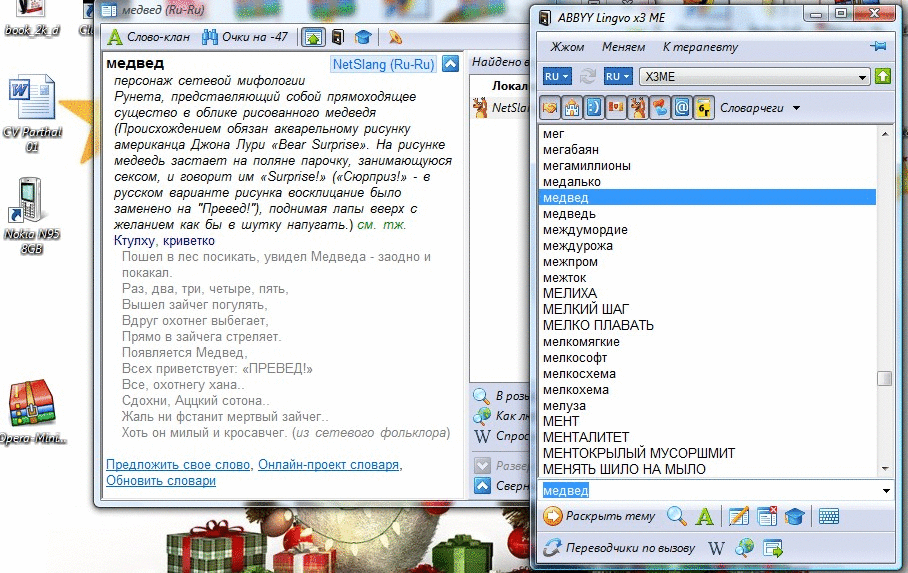Toggle the @ symbol dictionary icon
The width and height of the screenshot is (908, 573).
[x=682, y=108]
